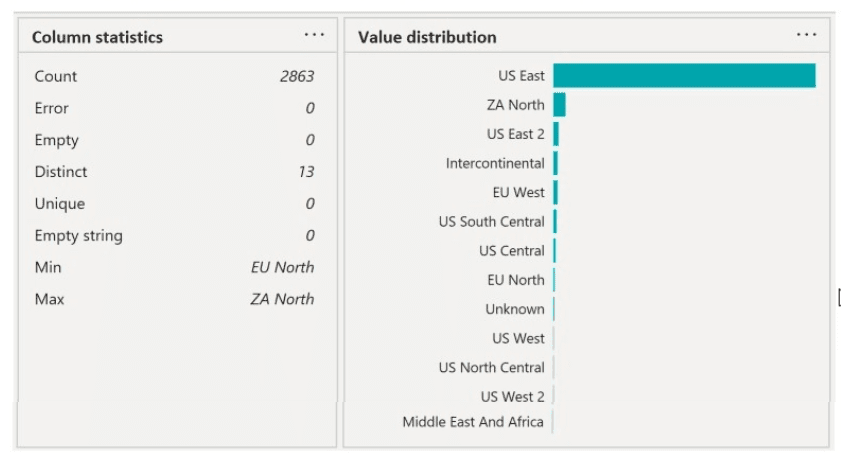Click the Column statistics panel title
841x460 pixels.
pos(97,37)
